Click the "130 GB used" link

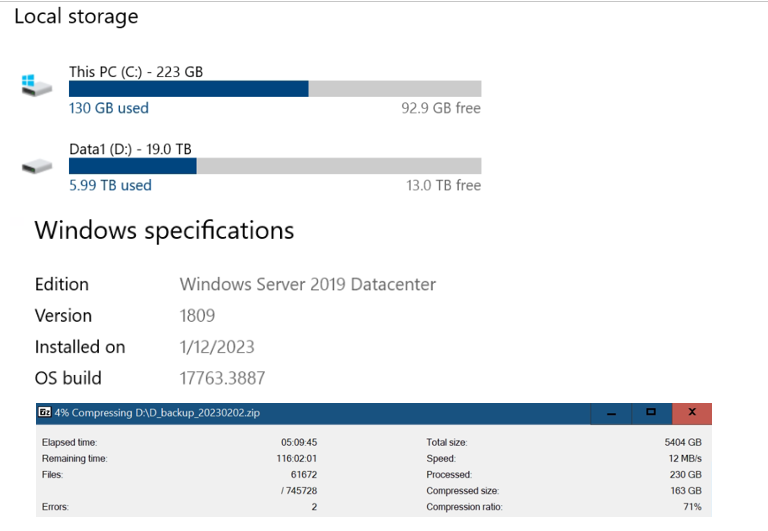tap(109, 108)
